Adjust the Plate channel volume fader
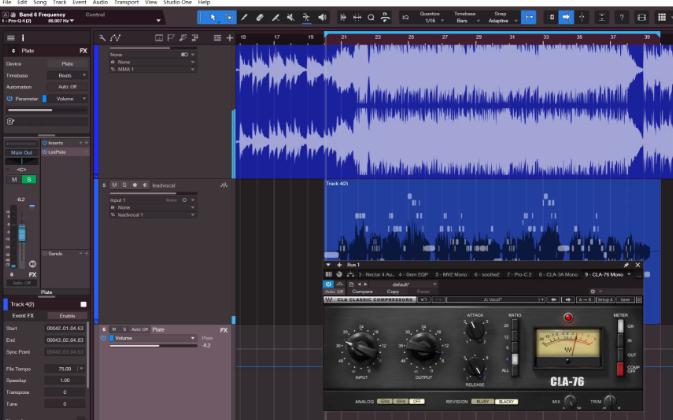This screenshot has width=673, height=420. (x=22, y=234)
